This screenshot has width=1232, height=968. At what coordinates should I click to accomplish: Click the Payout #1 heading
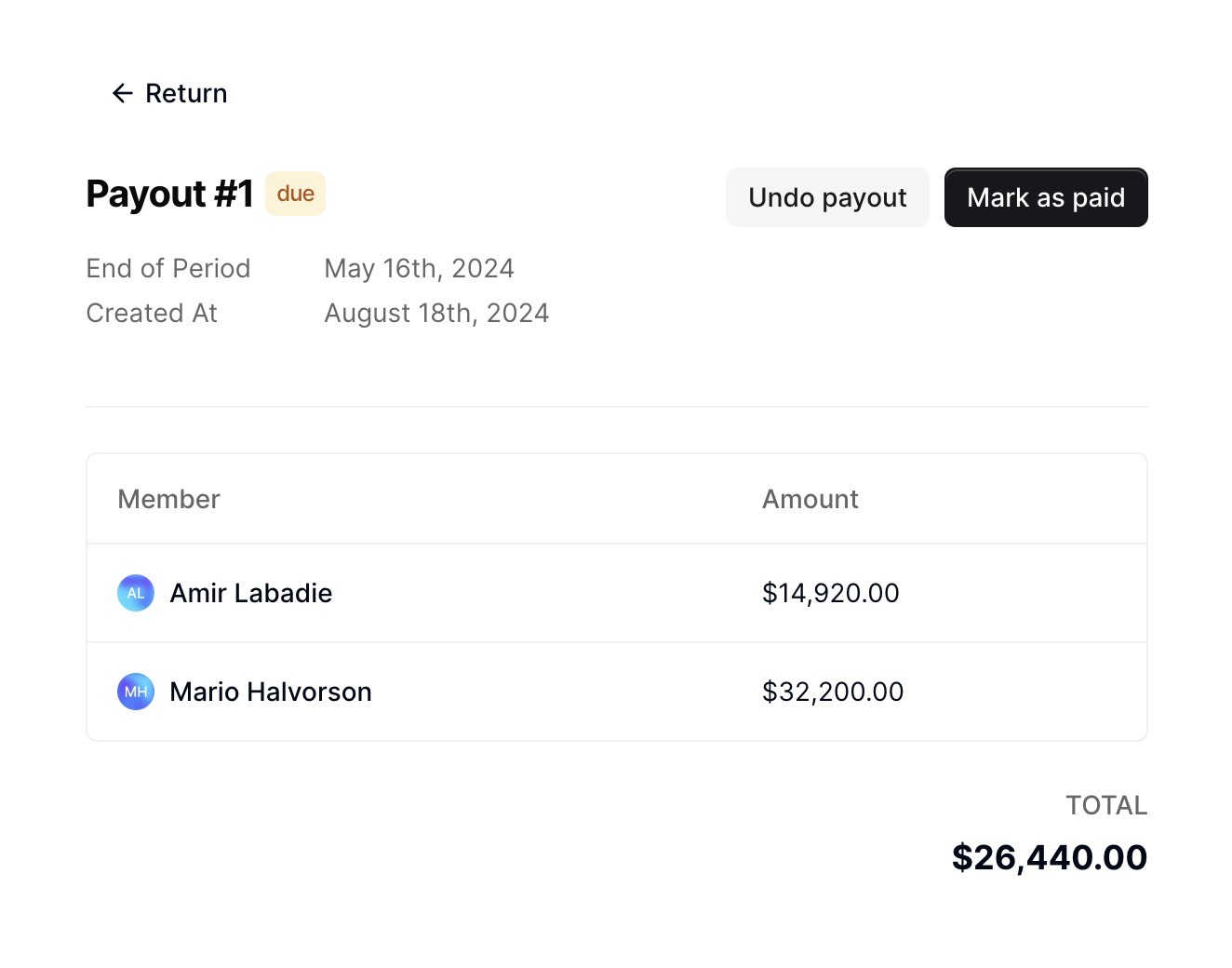click(169, 194)
